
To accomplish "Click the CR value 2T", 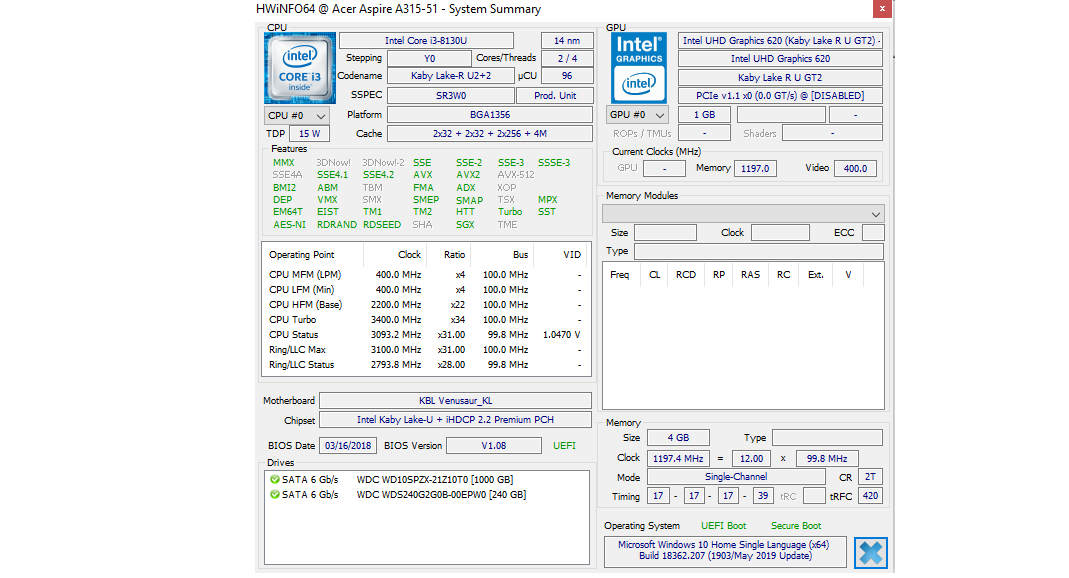I will tap(871, 476).
